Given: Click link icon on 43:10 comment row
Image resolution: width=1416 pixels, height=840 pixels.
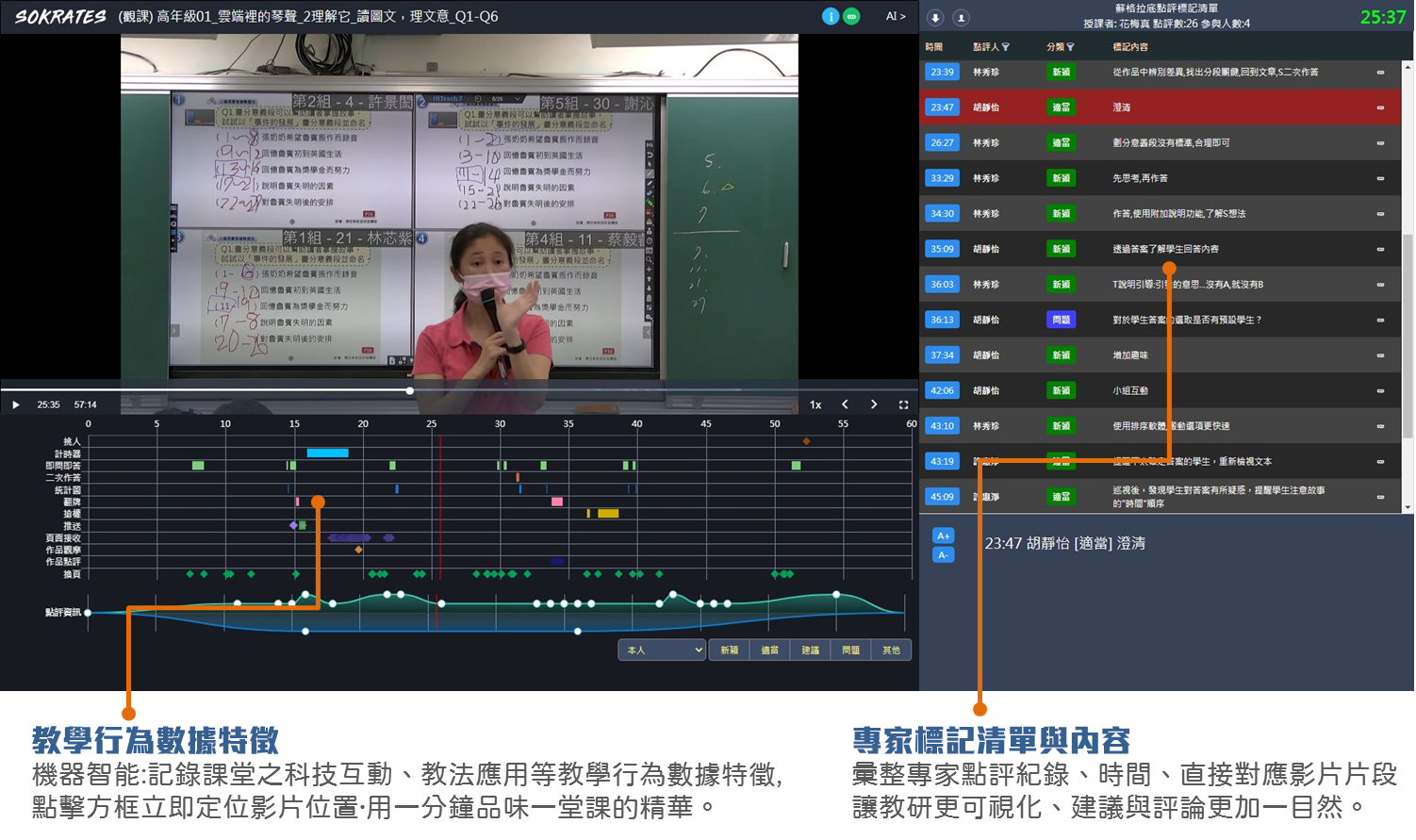Looking at the screenshot, I should click(1380, 426).
